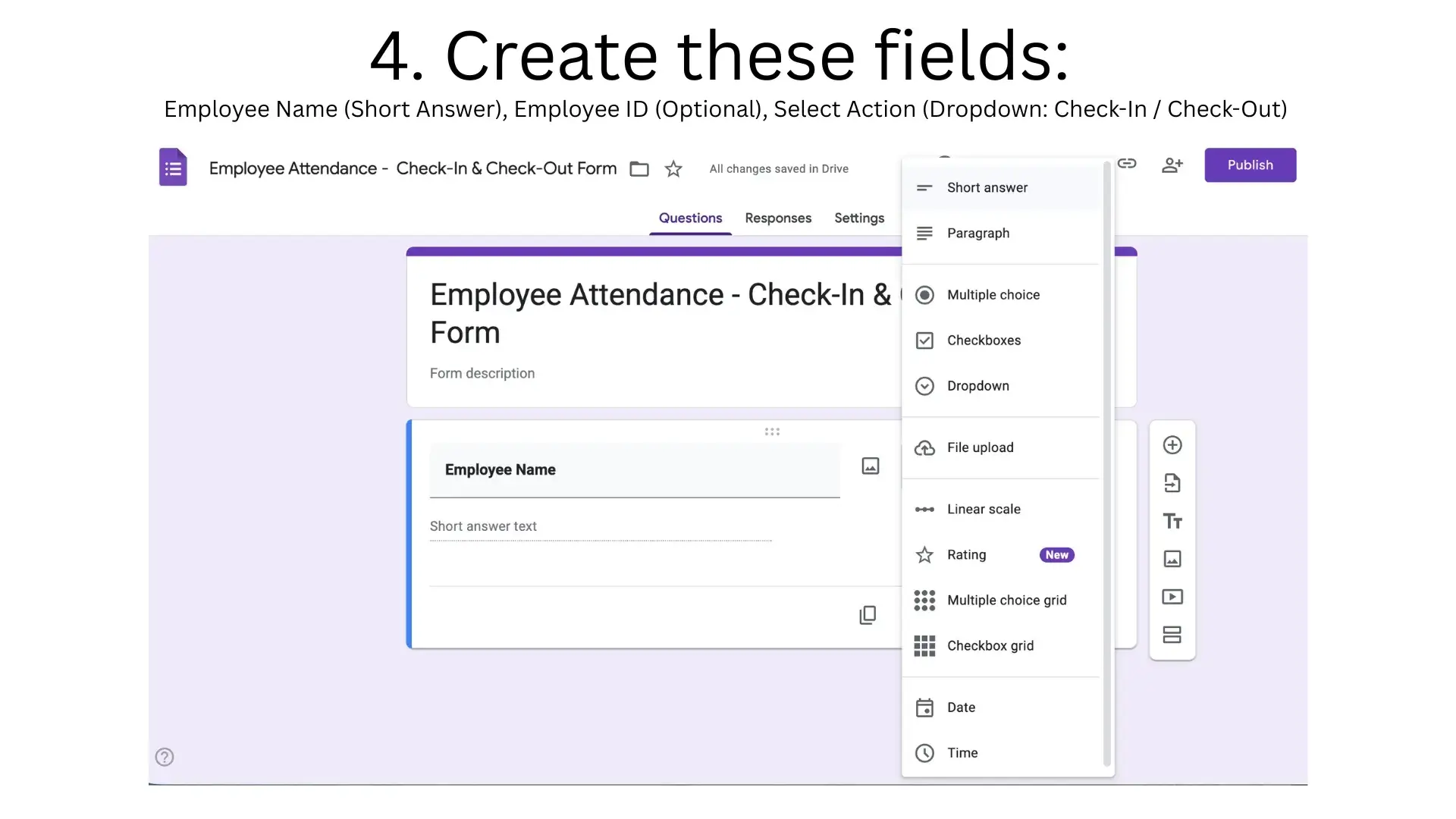This screenshot has height=819, width=1456.
Task: Select Linear scale question type
Action: tap(984, 509)
